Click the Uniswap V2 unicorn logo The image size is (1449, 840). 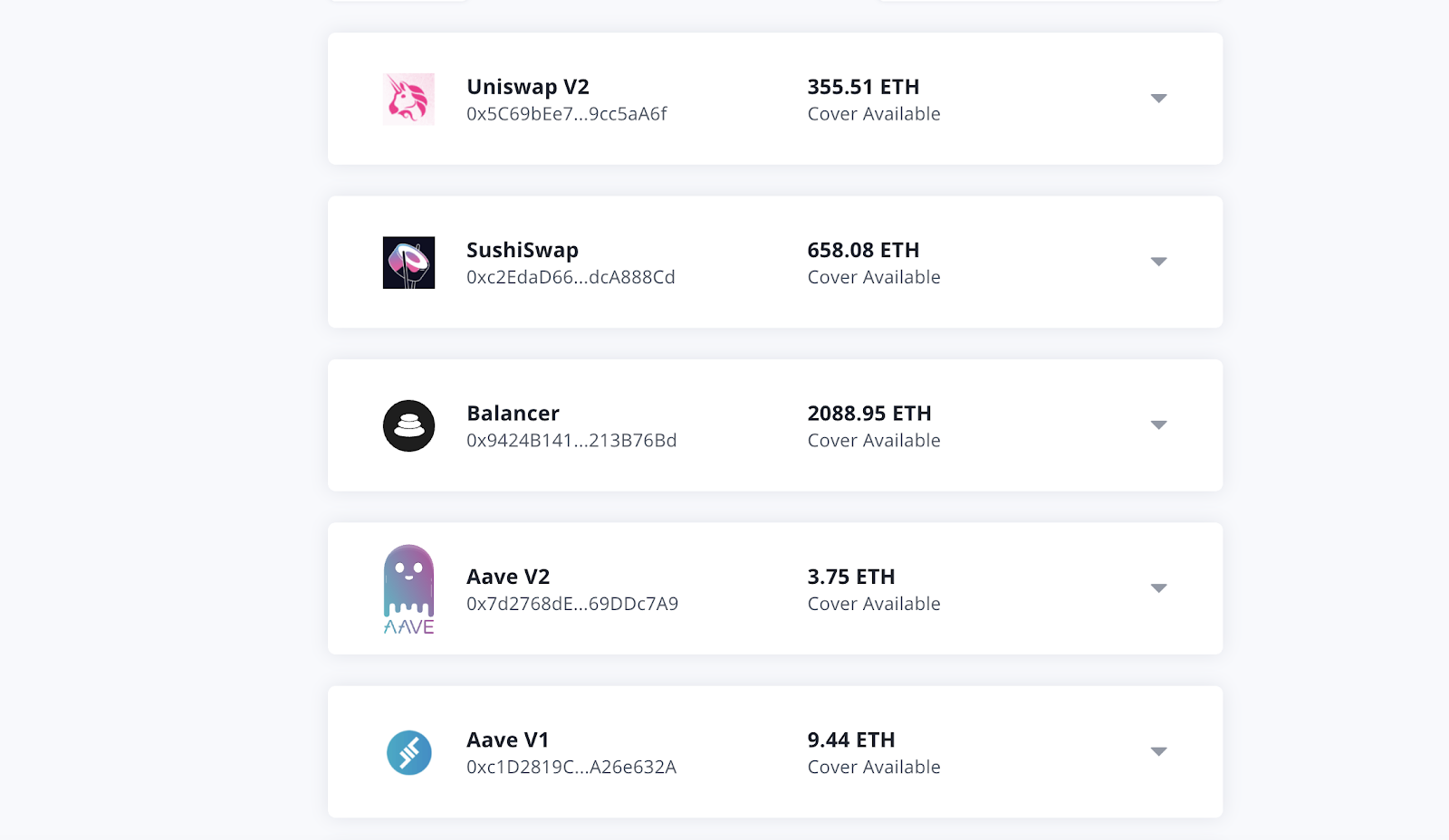pos(408,99)
